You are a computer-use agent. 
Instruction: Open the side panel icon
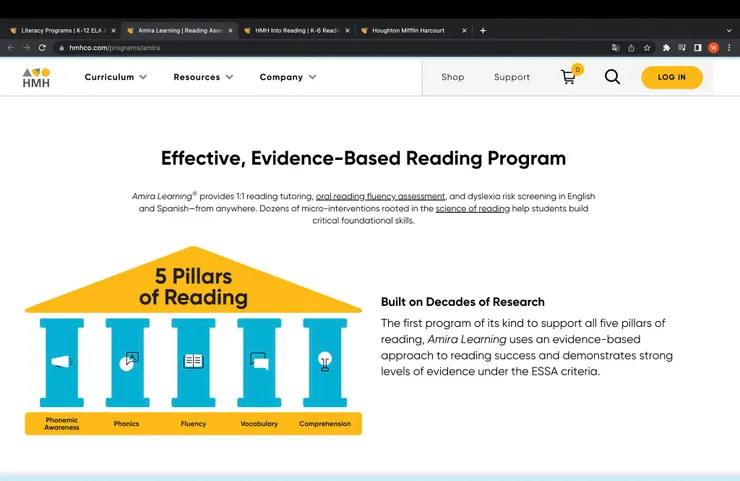698,48
